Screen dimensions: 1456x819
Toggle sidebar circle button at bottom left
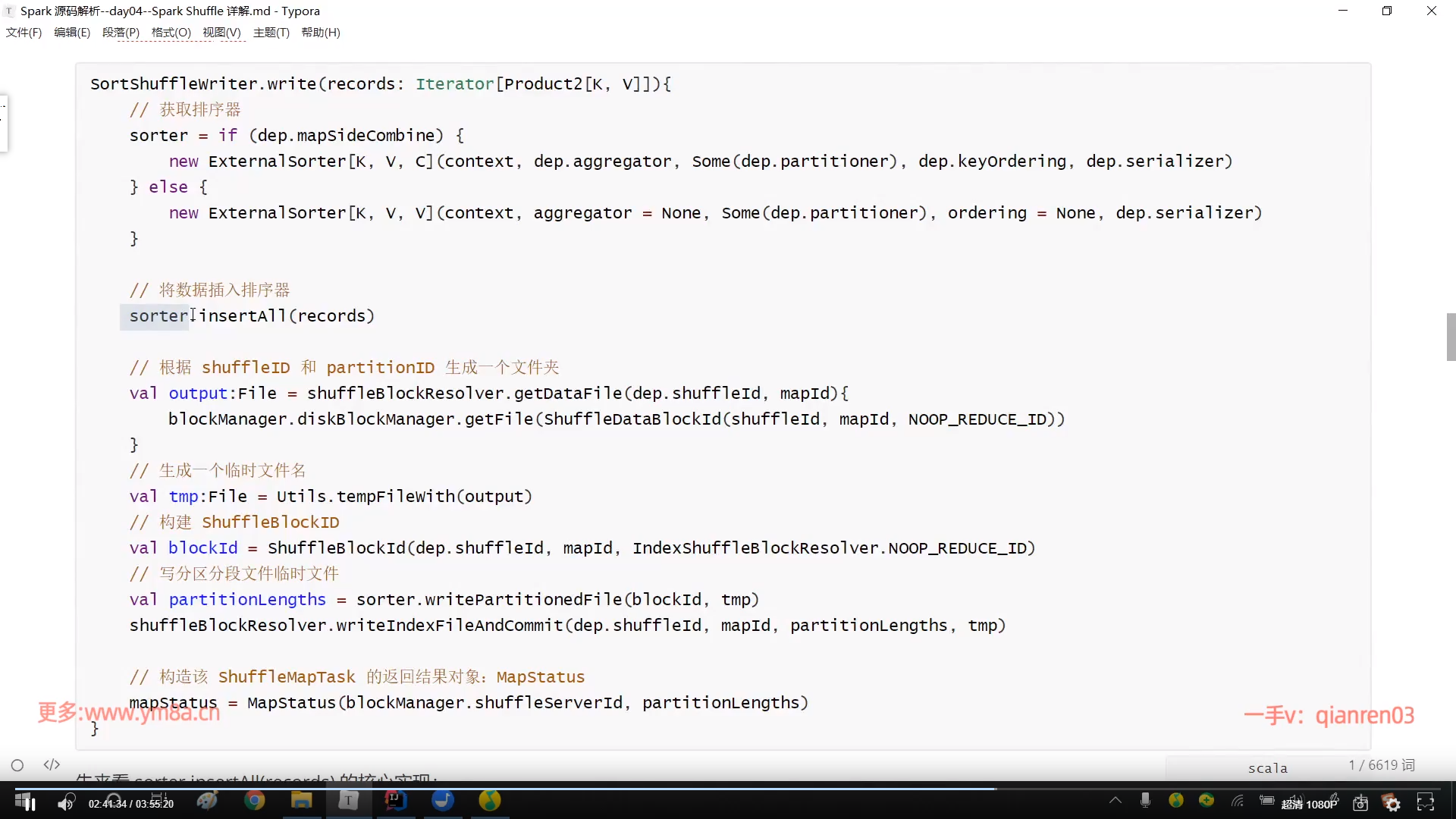click(17, 765)
